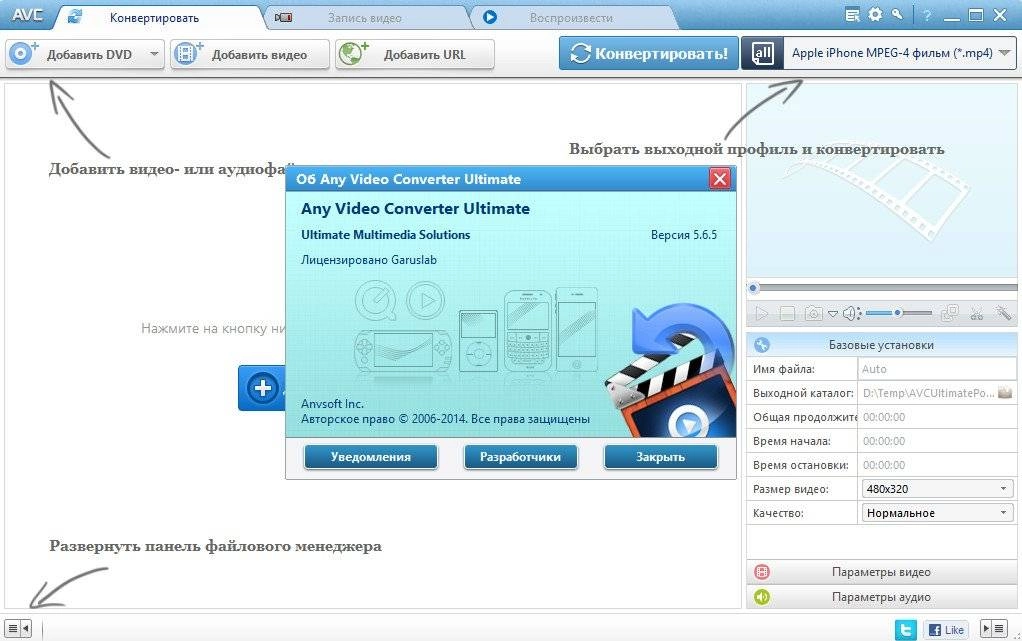Toggle right panel icon at bottom right
This screenshot has width=1022, height=641.
[993, 629]
